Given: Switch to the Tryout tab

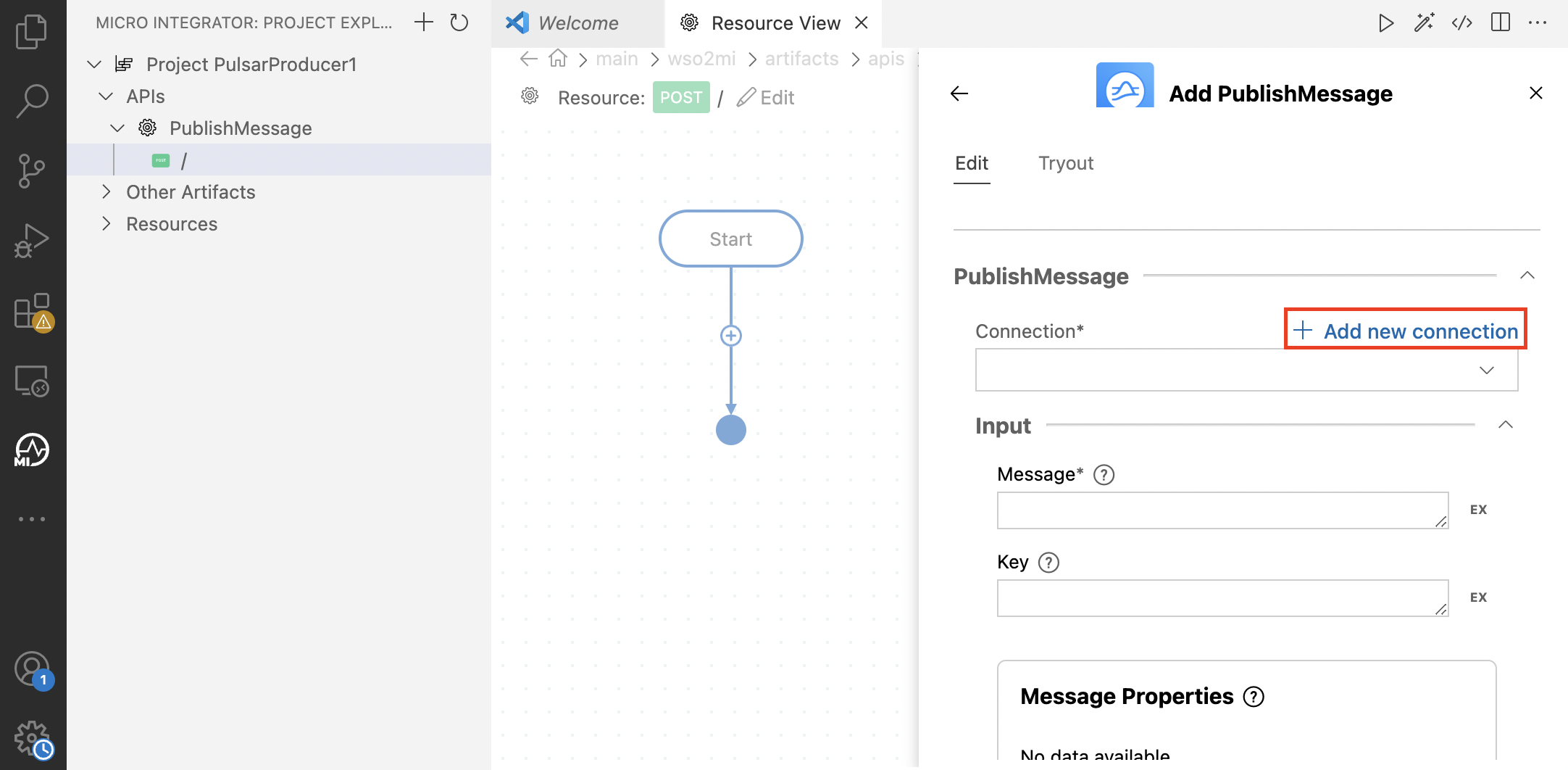Looking at the screenshot, I should click(1066, 164).
